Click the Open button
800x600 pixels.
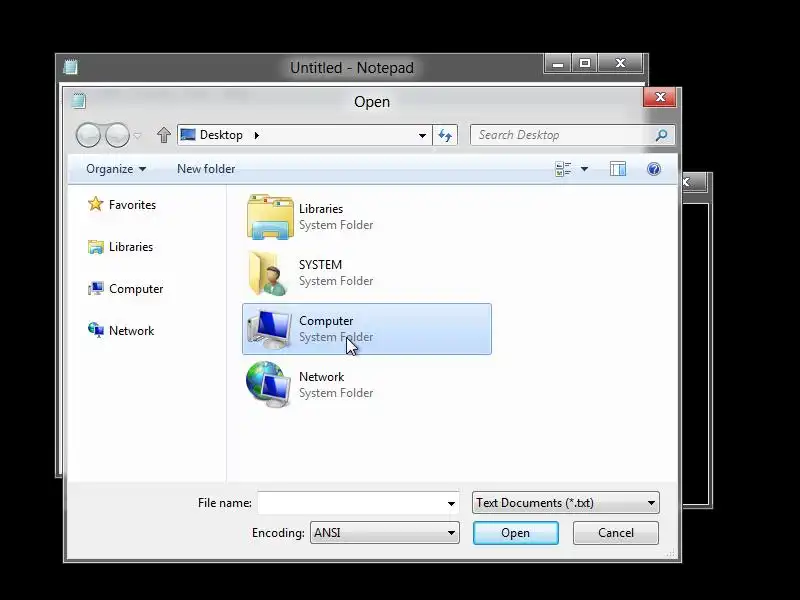click(x=515, y=533)
